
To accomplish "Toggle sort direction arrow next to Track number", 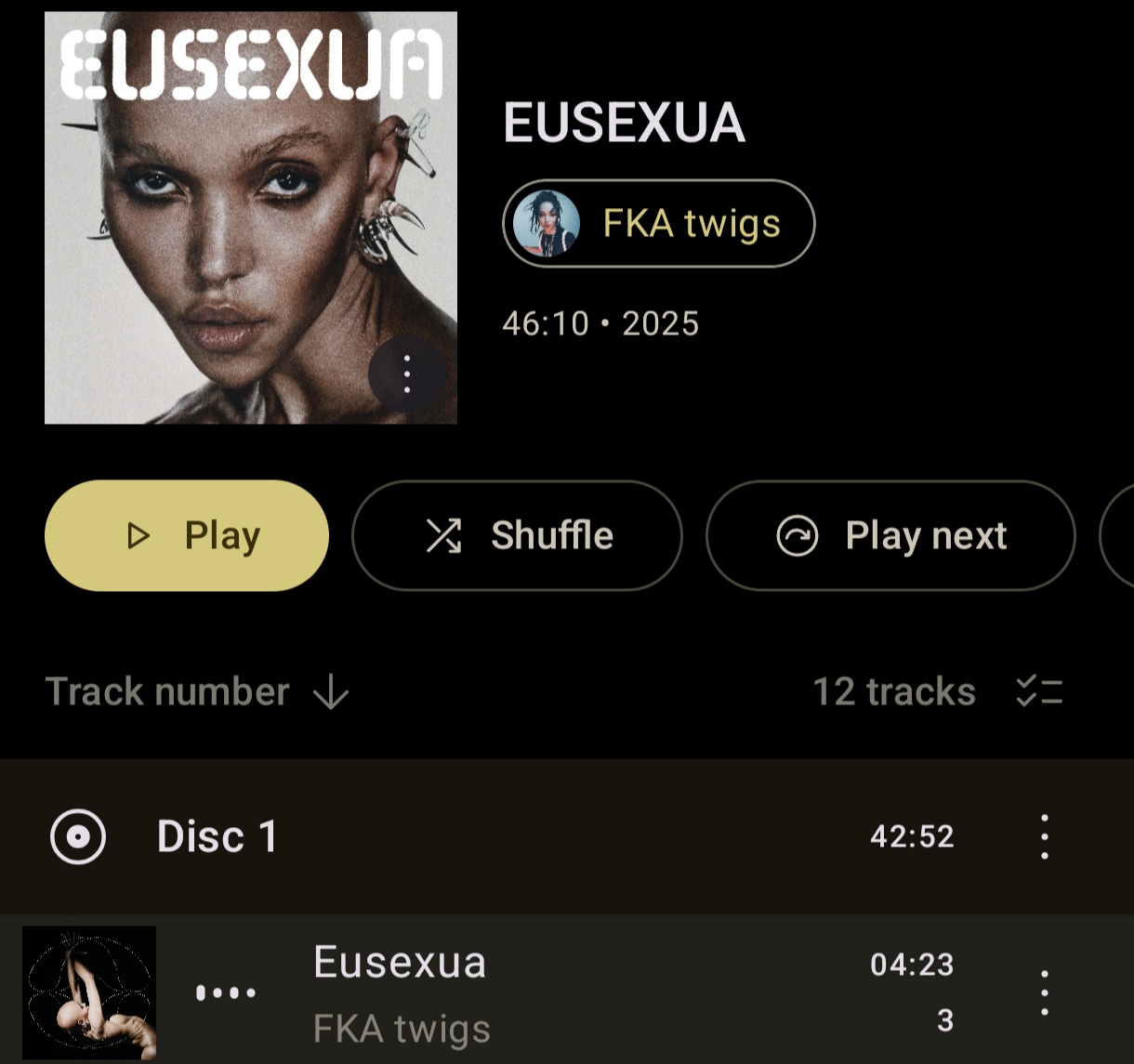I will [331, 692].
